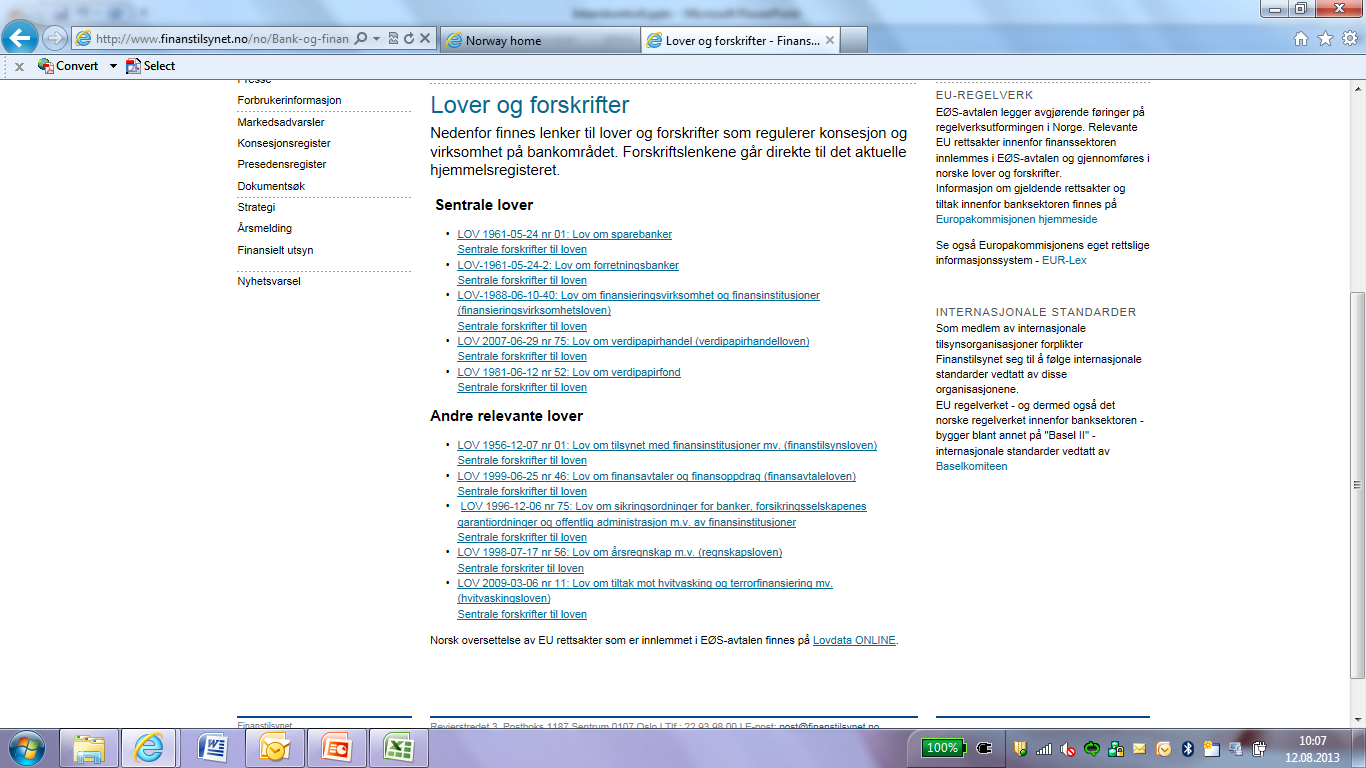This screenshot has width=1366, height=768.
Task: Click the page vertical scrollbar thumb
Action: pos(1357,487)
